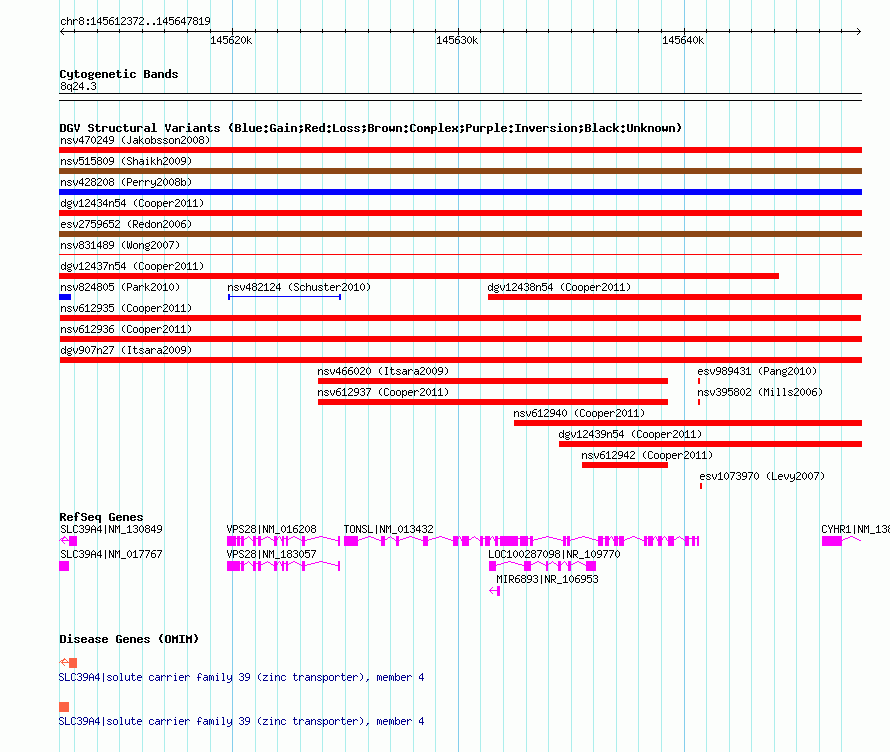Click the SLC39A4|NM_130849 gene arrow glyph
The width and height of the screenshot is (890, 752).
coord(68,541)
